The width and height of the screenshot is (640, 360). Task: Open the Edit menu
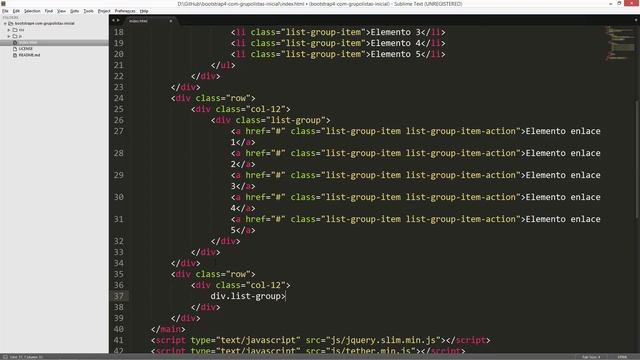[x=16, y=11]
